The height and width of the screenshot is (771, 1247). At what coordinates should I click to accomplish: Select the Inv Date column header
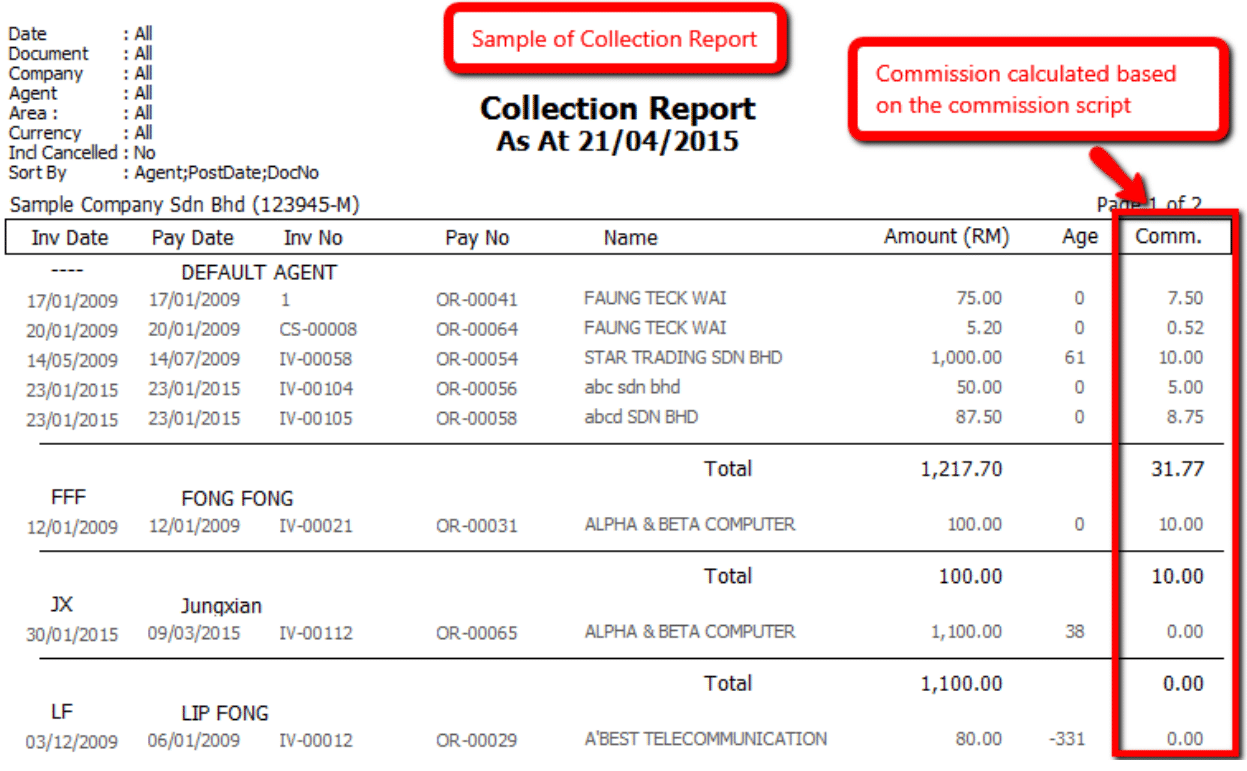tap(69, 238)
